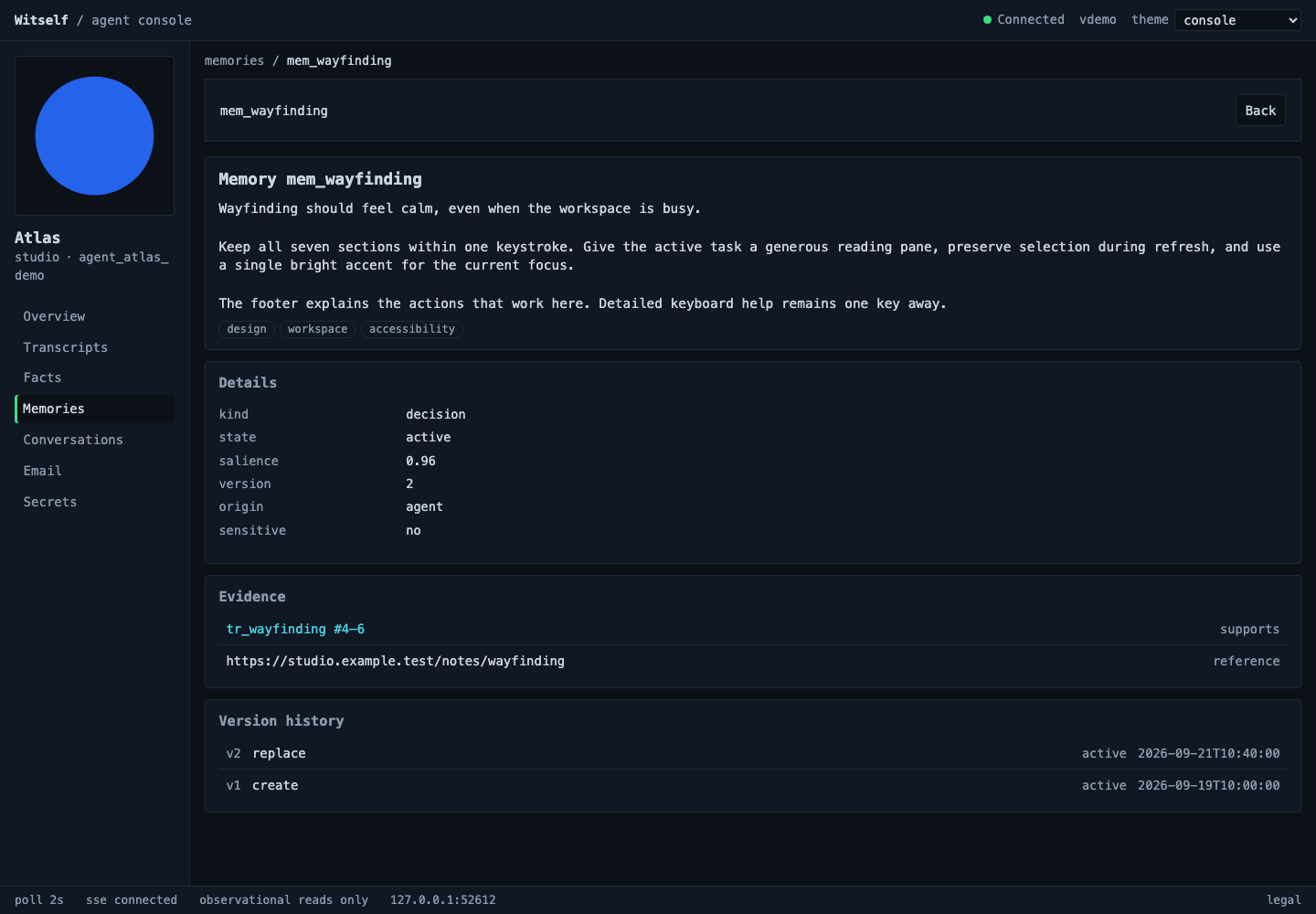Click the kind value decision
1316x914 pixels.
(436, 414)
